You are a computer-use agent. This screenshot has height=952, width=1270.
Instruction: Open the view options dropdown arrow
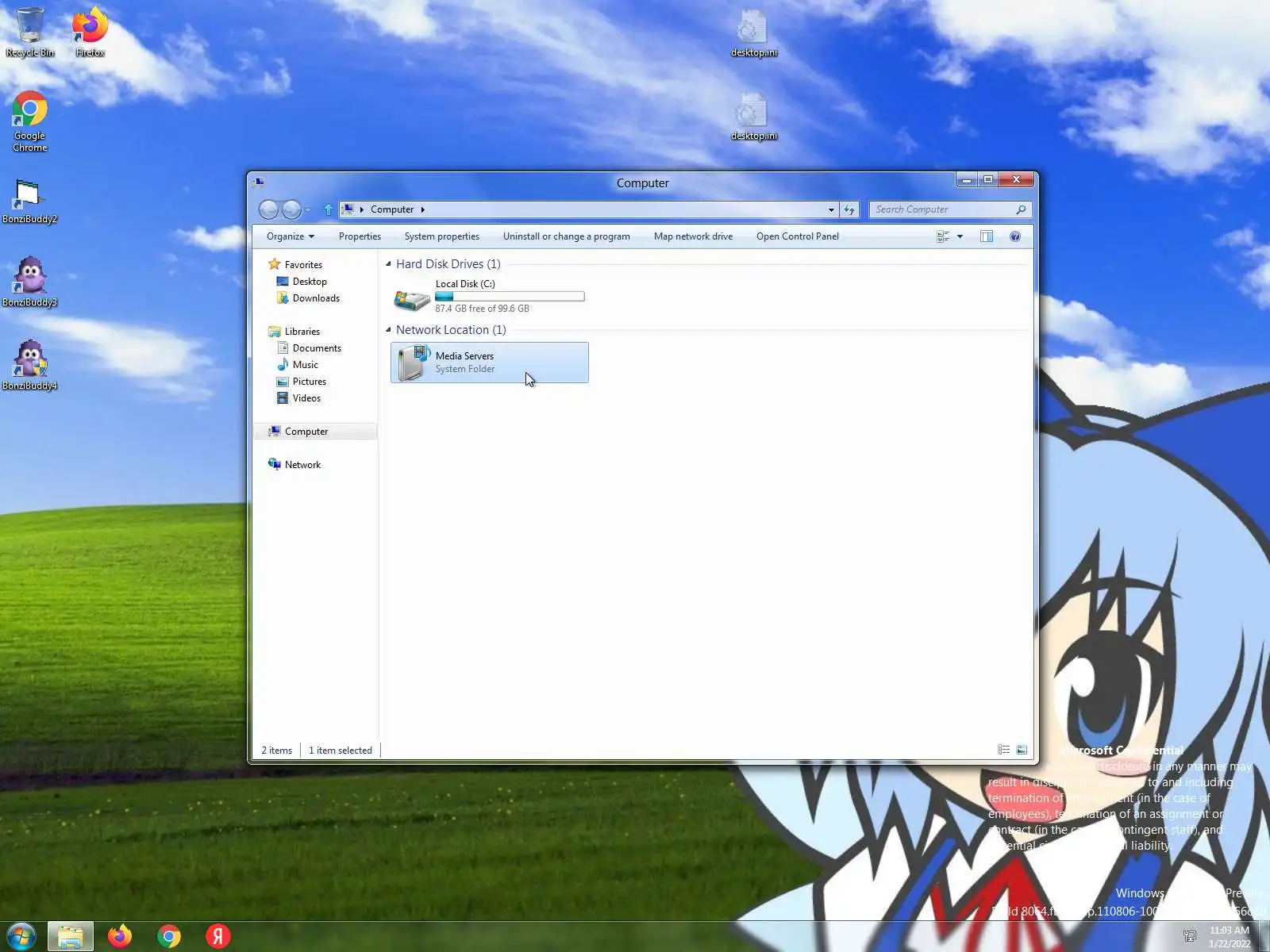coord(960,236)
